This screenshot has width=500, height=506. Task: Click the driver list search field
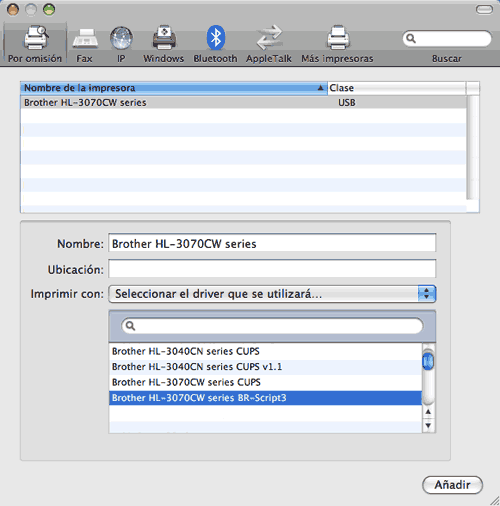click(x=272, y=326)
